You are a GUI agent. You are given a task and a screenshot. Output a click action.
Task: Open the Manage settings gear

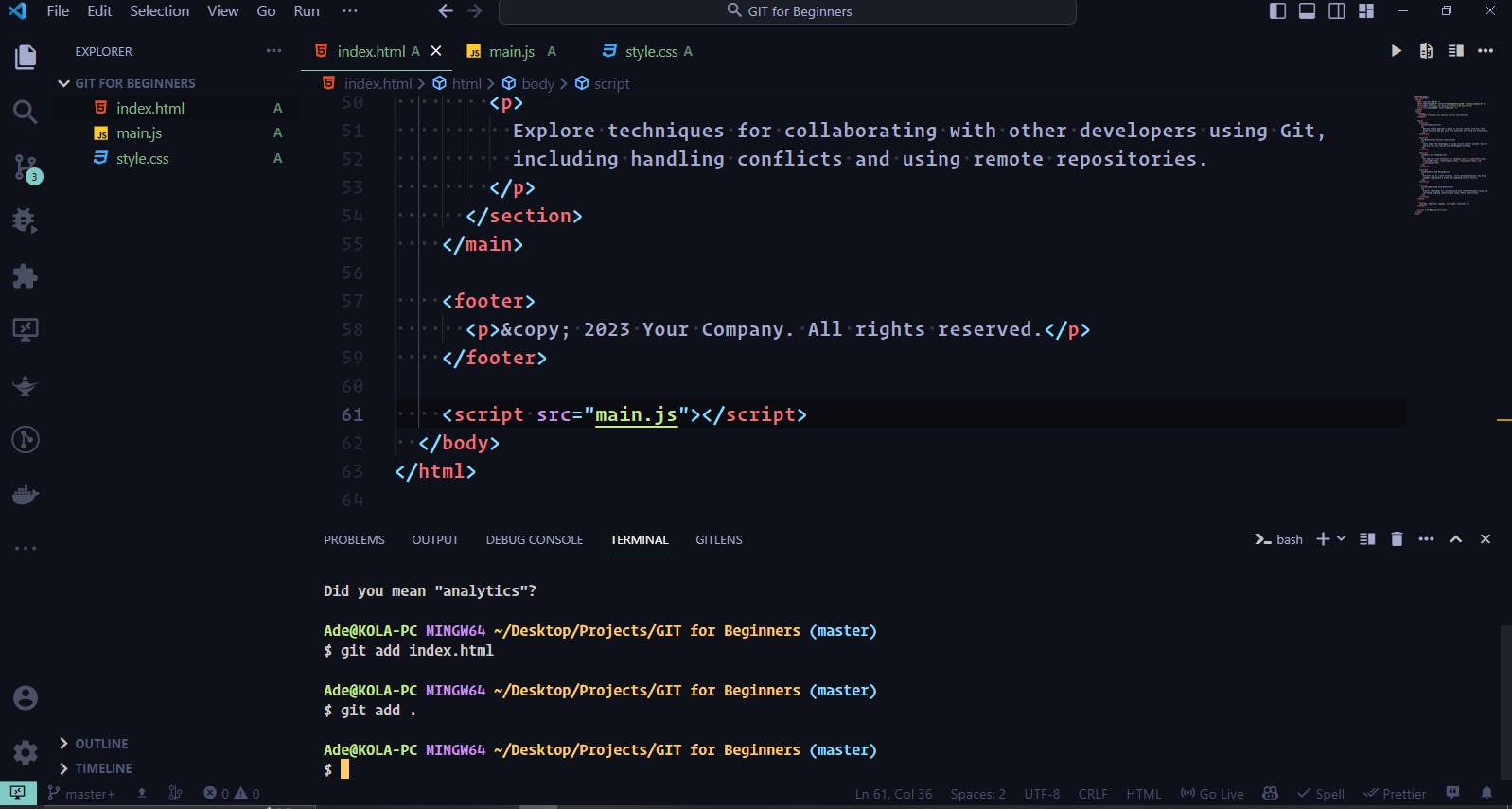(x=26, y=753)
